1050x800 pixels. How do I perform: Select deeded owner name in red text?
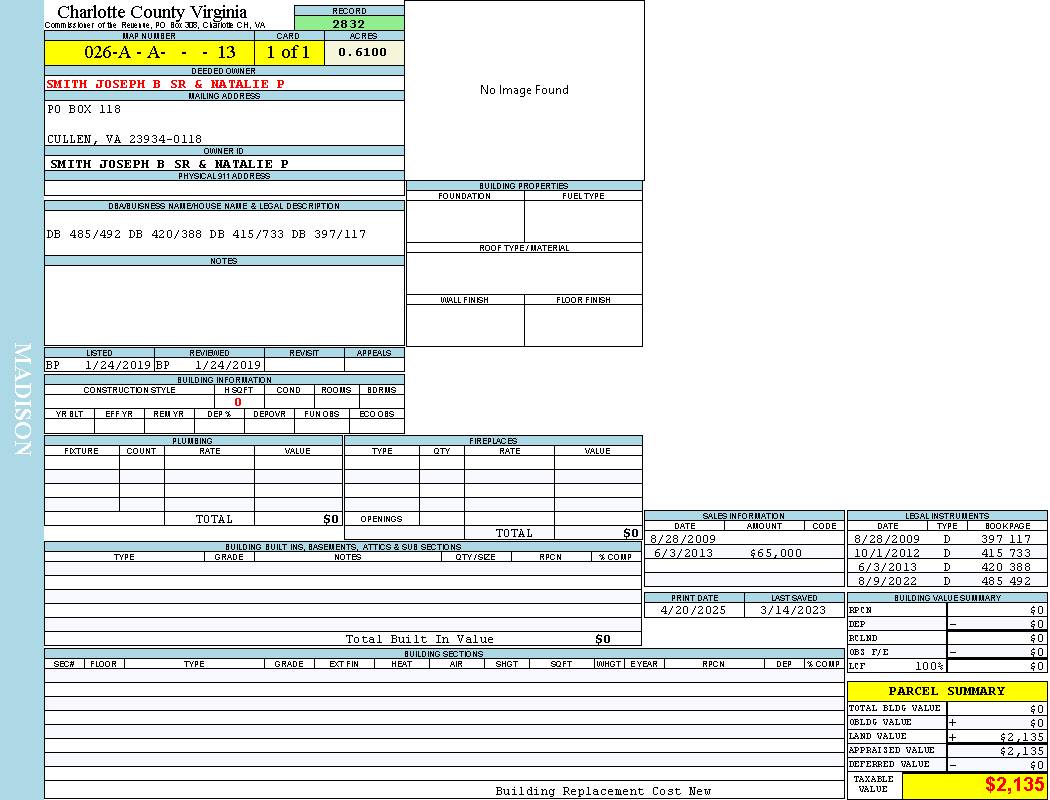tap(166, 84)
